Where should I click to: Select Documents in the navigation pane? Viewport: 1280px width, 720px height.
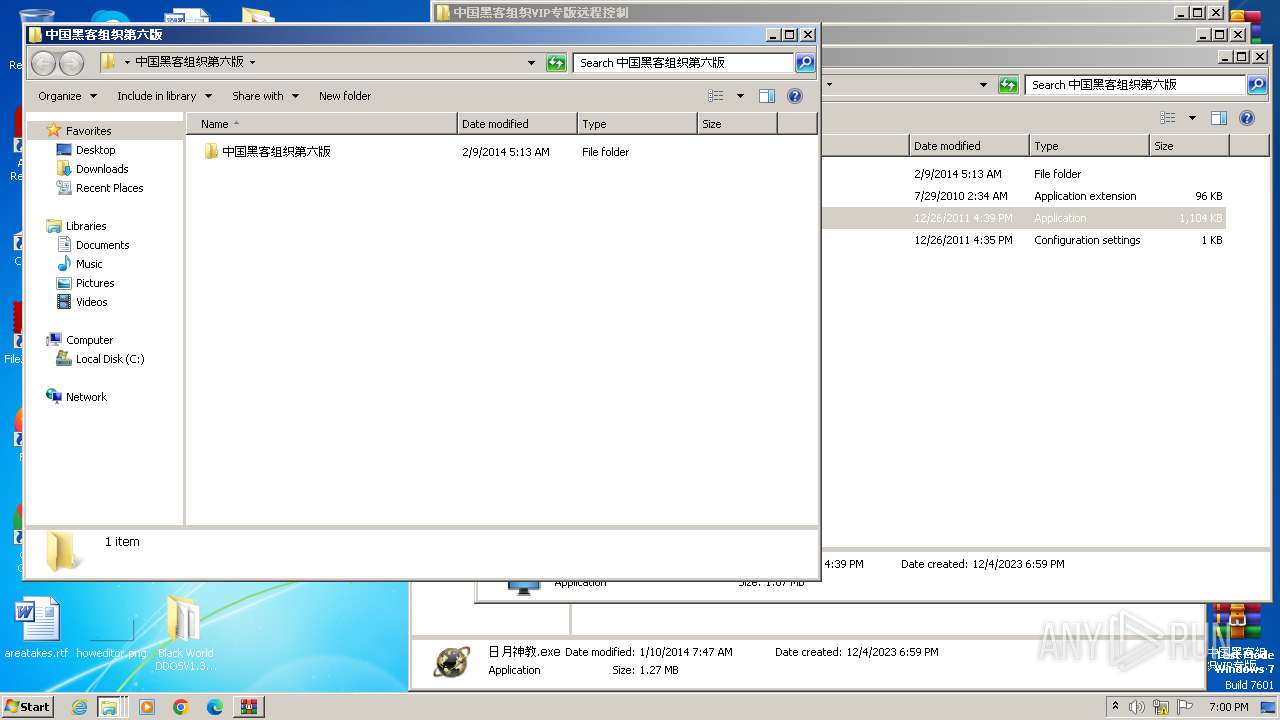pos(102,245)
